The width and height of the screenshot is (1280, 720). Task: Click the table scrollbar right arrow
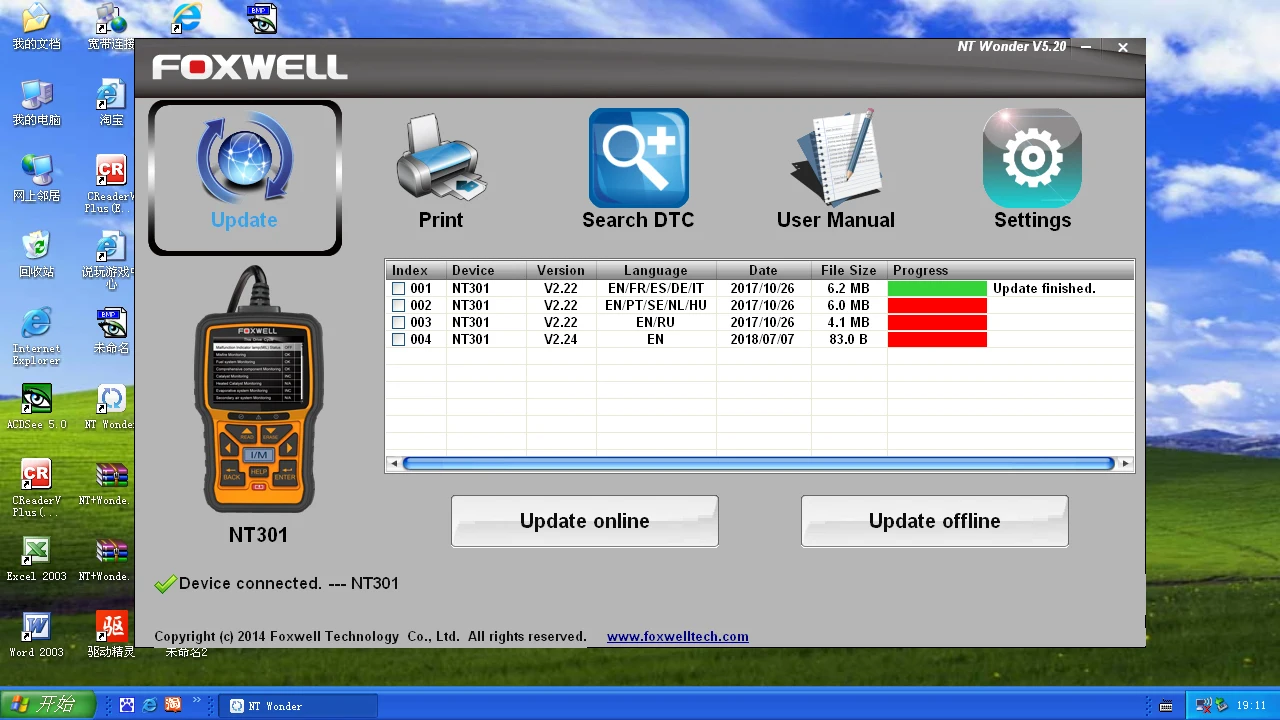coord(1126,463)
